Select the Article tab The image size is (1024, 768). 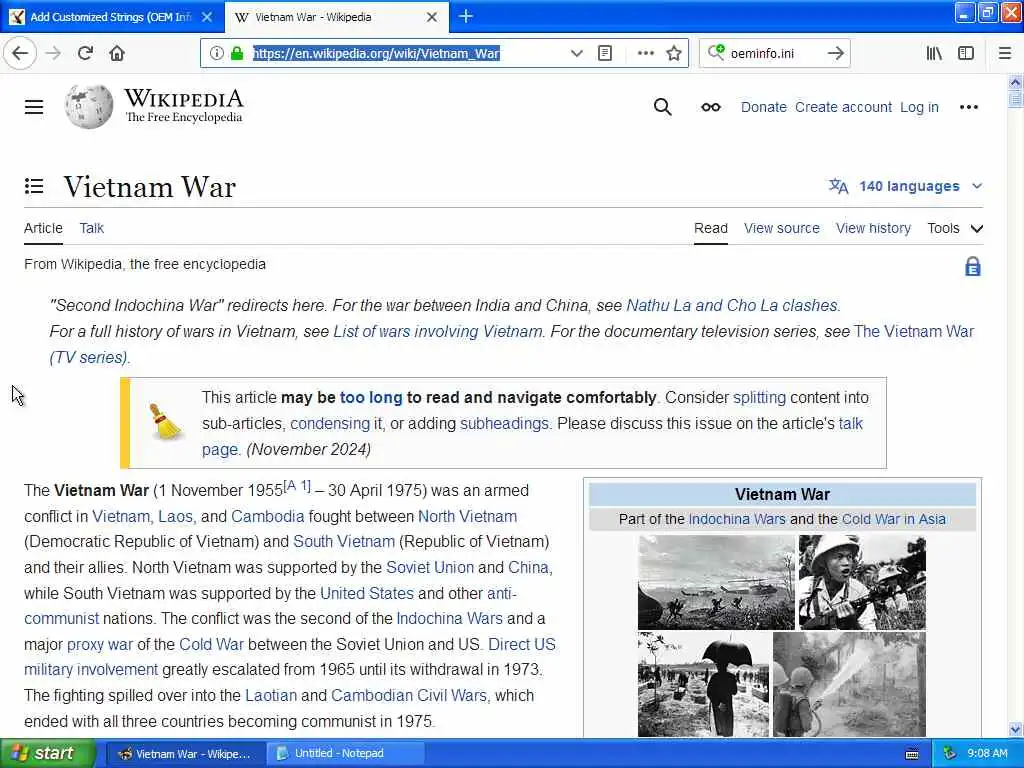43,228
